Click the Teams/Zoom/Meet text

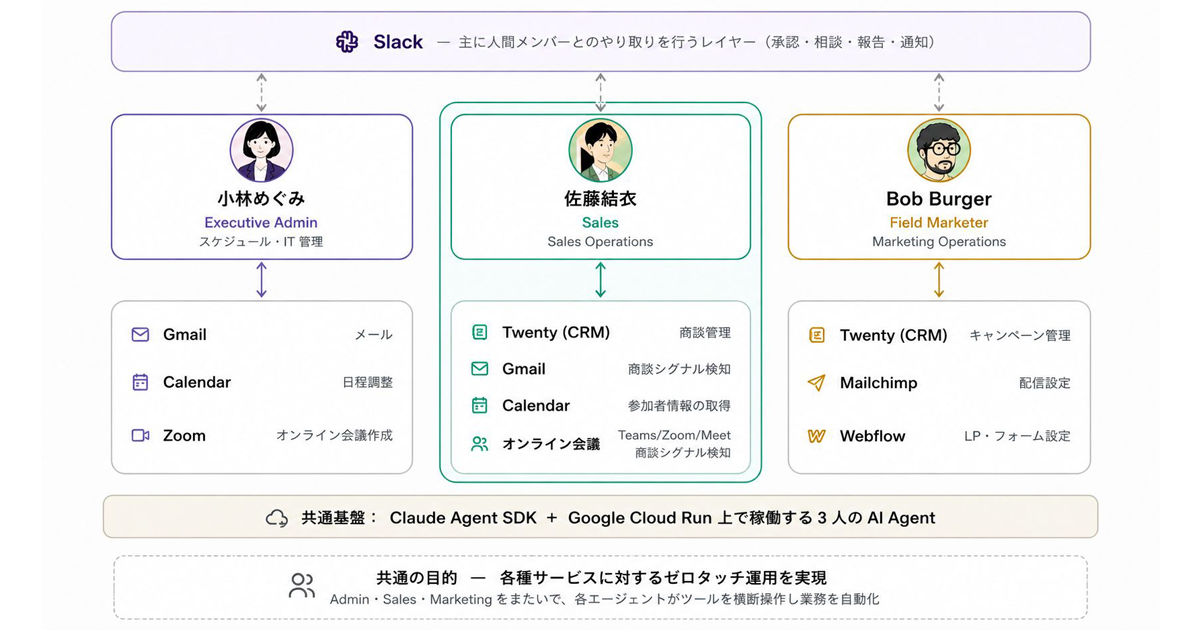[674, 435]
